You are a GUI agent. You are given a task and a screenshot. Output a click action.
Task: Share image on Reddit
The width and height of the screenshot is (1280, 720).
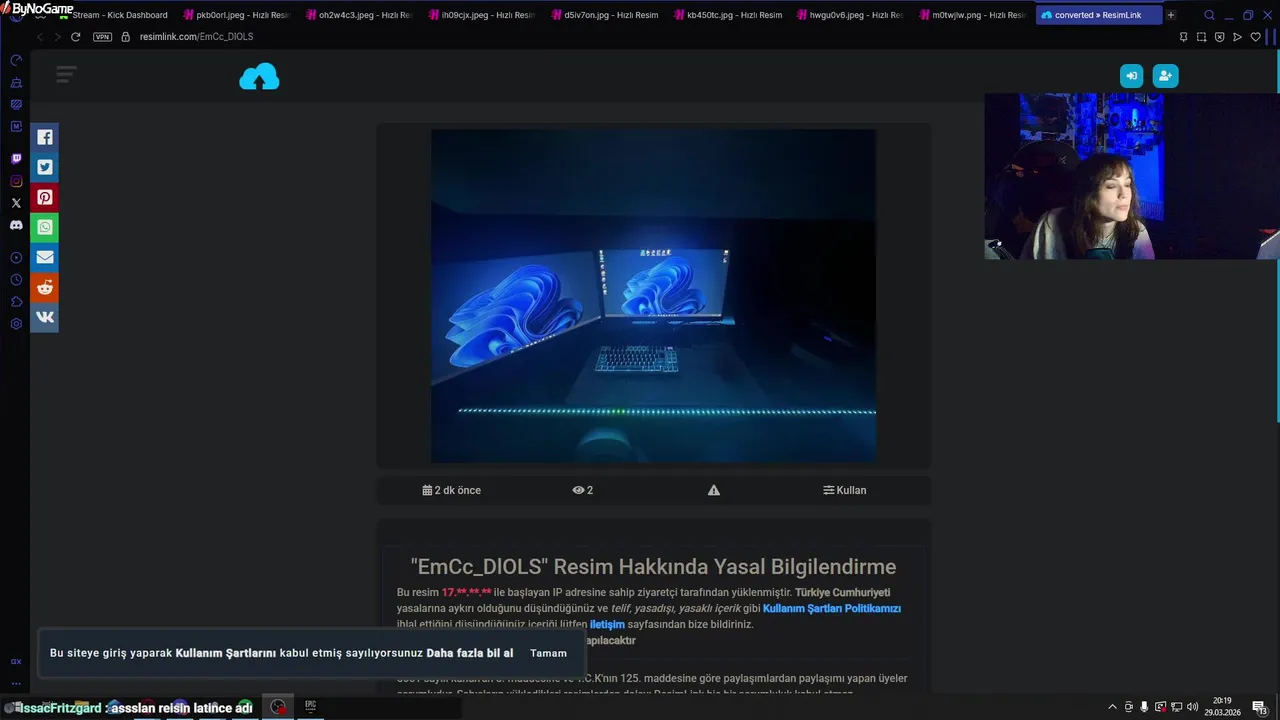point(45,287)
